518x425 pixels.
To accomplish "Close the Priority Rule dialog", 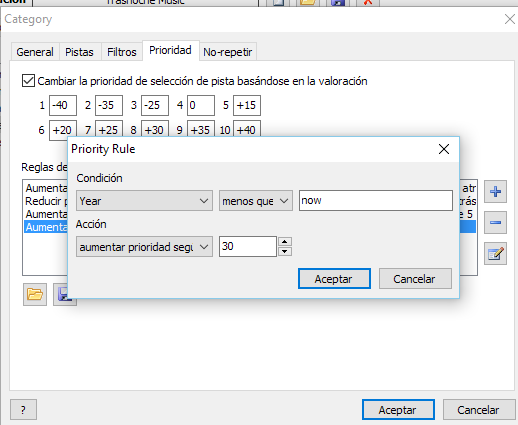I will (x=444, y=149).
